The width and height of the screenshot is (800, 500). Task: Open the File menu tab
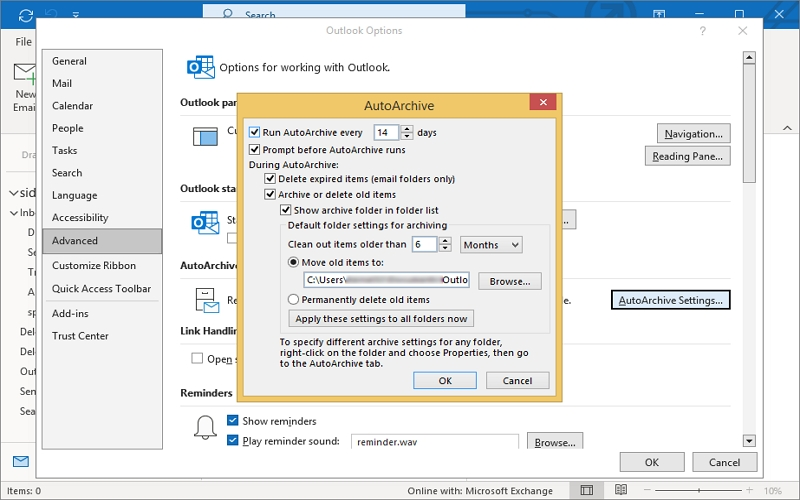click(x=23, y=42)
